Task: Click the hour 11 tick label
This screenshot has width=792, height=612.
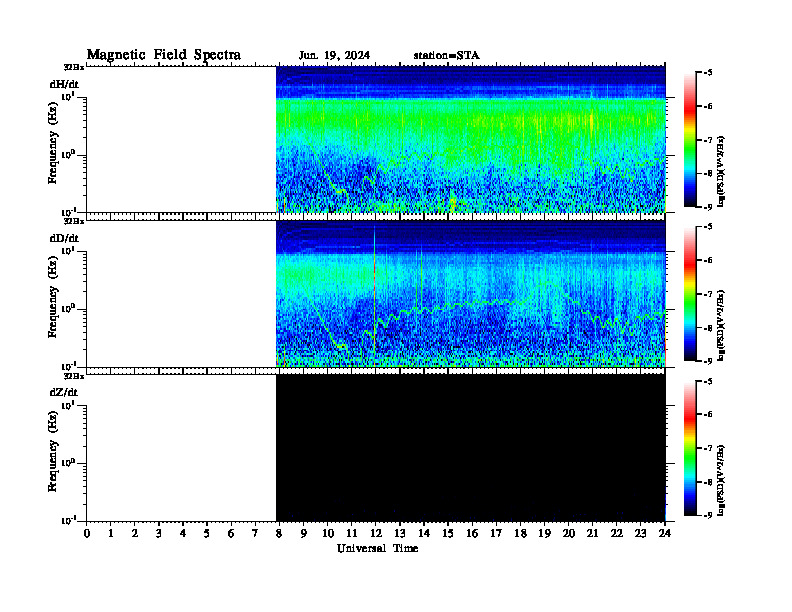Action: [352, 534]
